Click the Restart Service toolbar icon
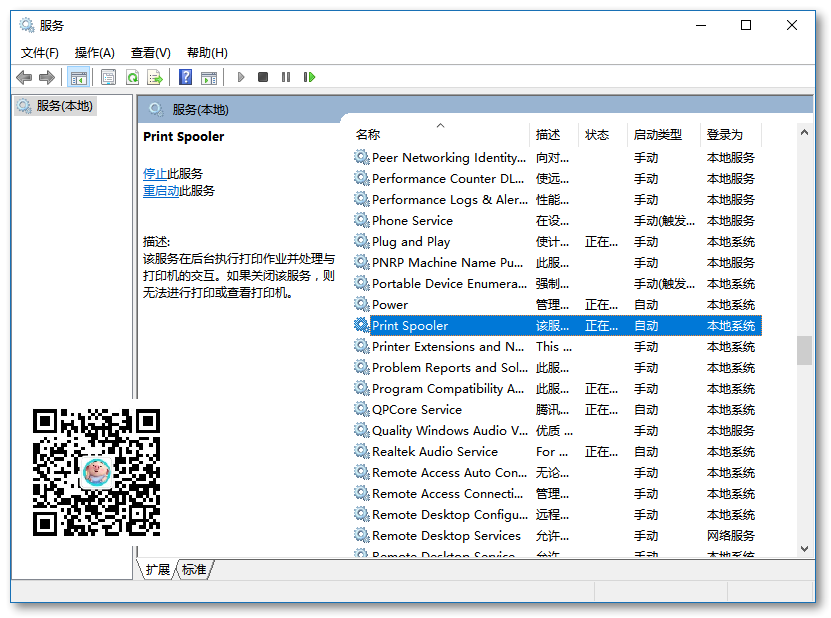 [309, 77]
